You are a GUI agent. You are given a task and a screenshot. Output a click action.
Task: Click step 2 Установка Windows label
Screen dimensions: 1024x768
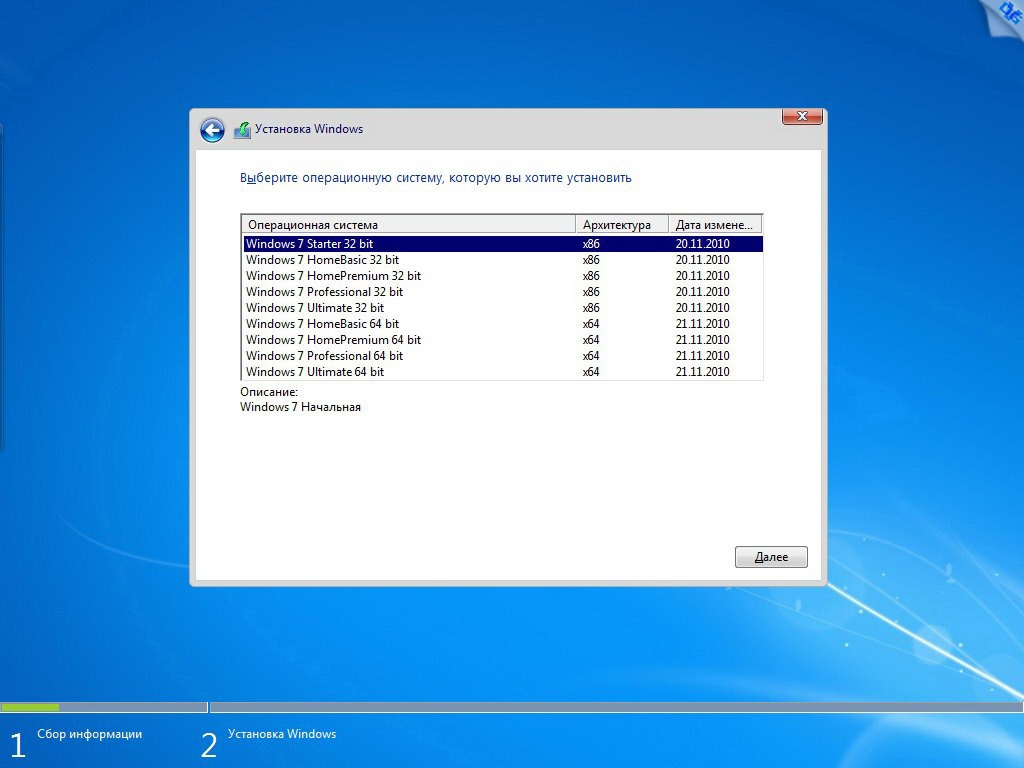[x=282, y=734]
